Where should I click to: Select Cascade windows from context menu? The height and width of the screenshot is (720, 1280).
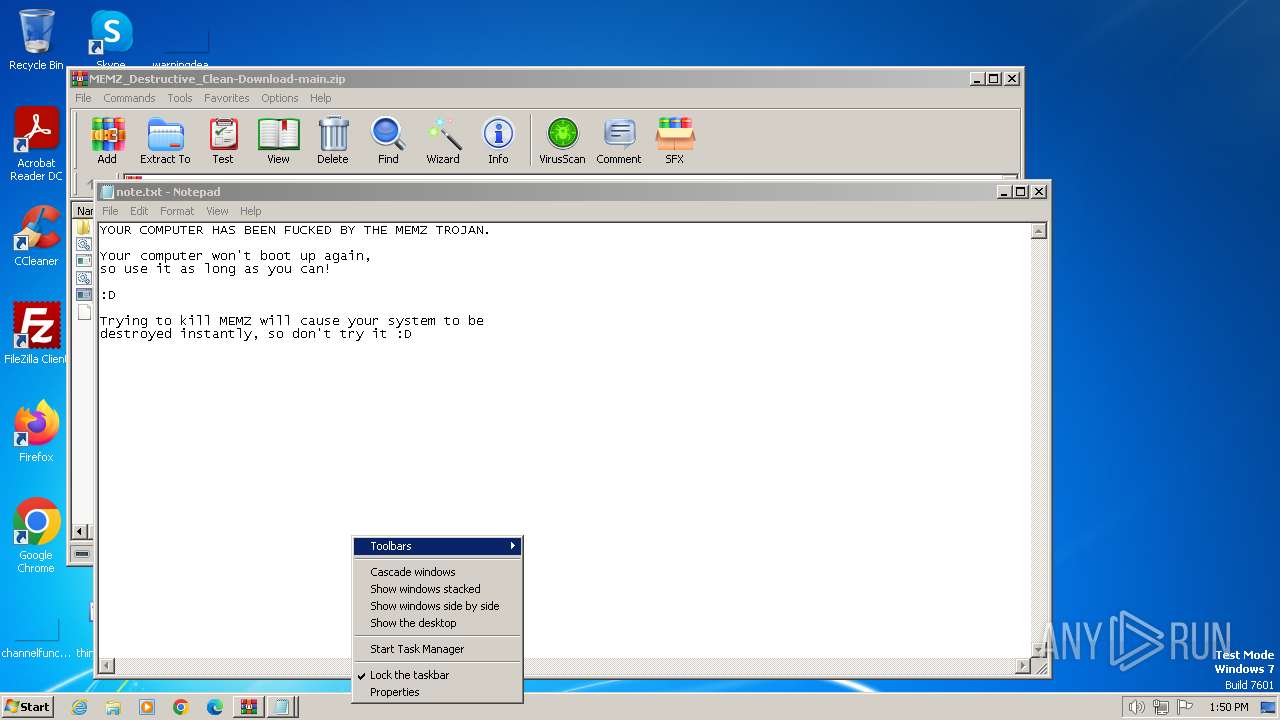(437, 572)
